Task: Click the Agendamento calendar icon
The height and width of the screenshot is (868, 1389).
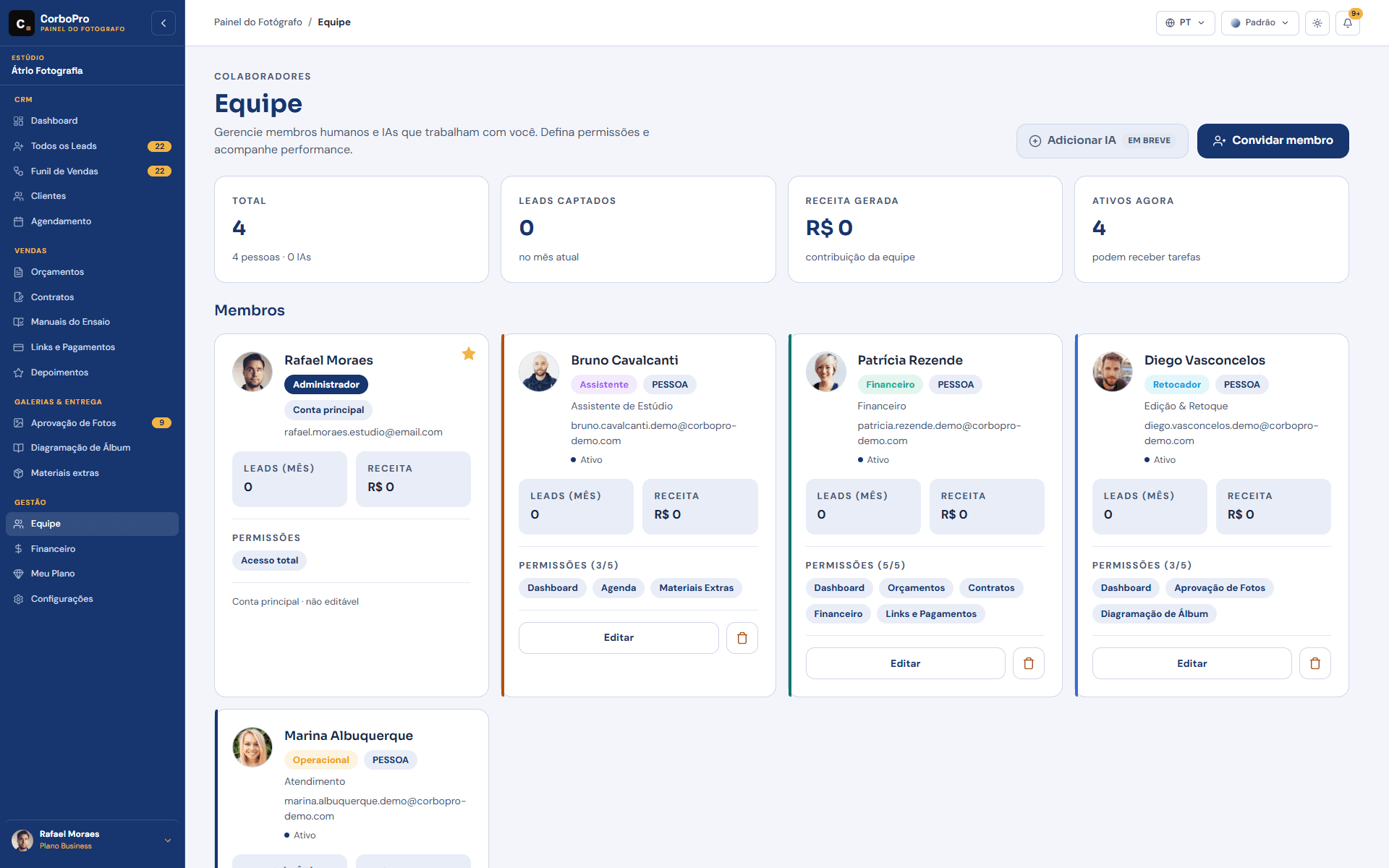Action: click(x=19, y=221)
